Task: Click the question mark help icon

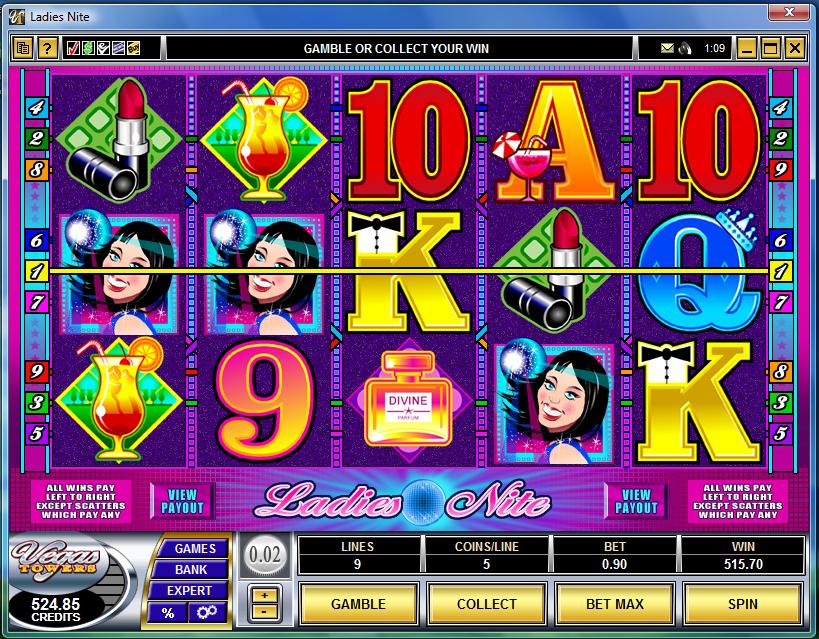Action: (47, 49)
